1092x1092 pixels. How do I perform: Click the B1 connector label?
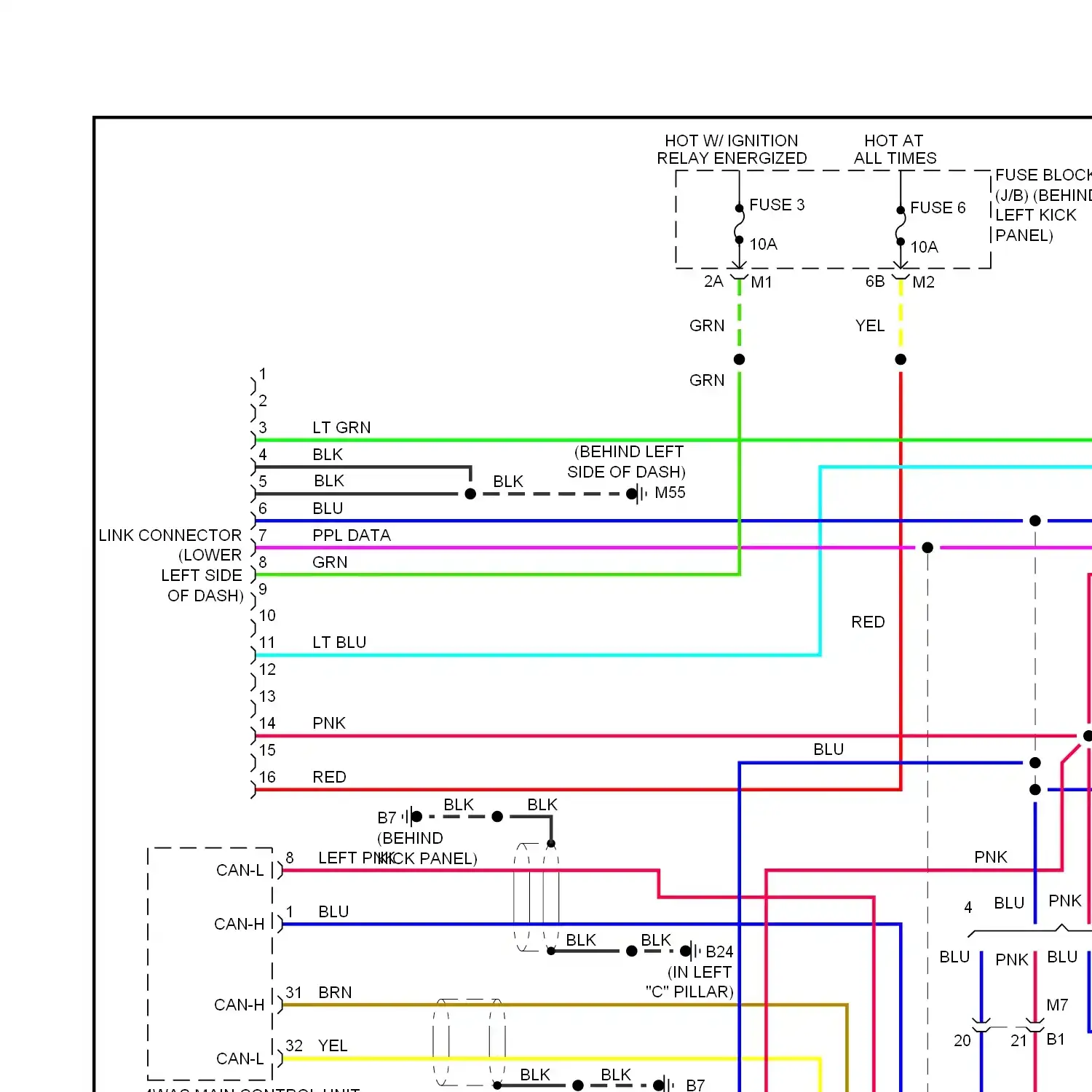point(1056,1039)
